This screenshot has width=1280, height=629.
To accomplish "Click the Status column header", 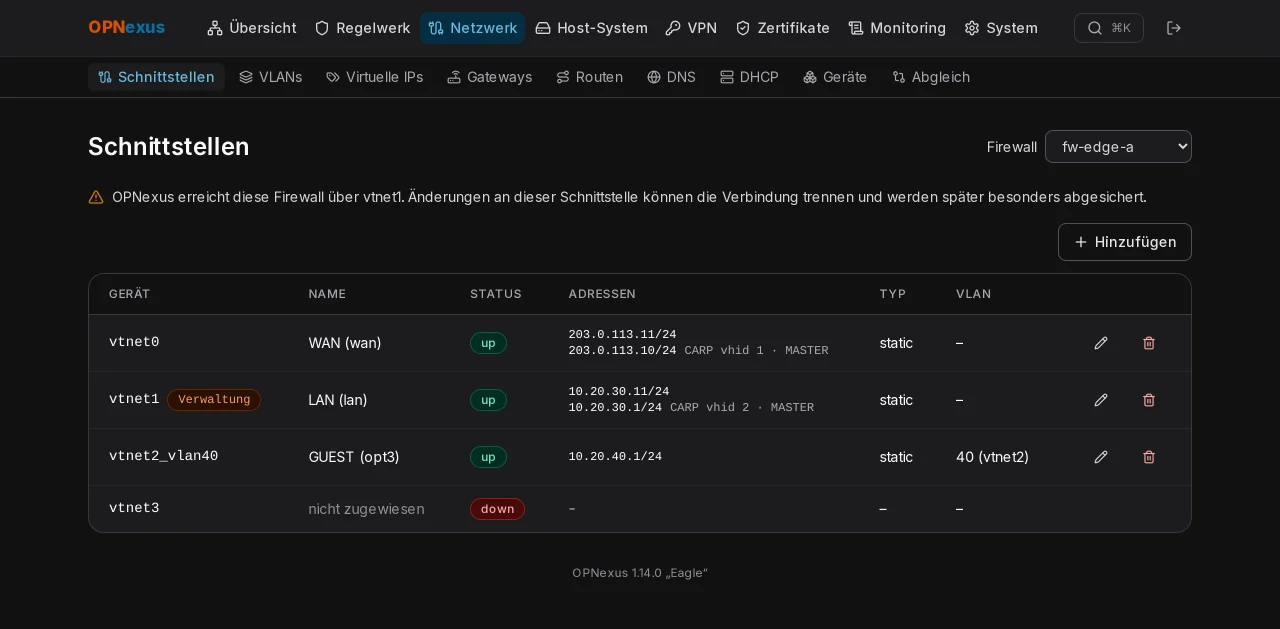I will point(496,294).
